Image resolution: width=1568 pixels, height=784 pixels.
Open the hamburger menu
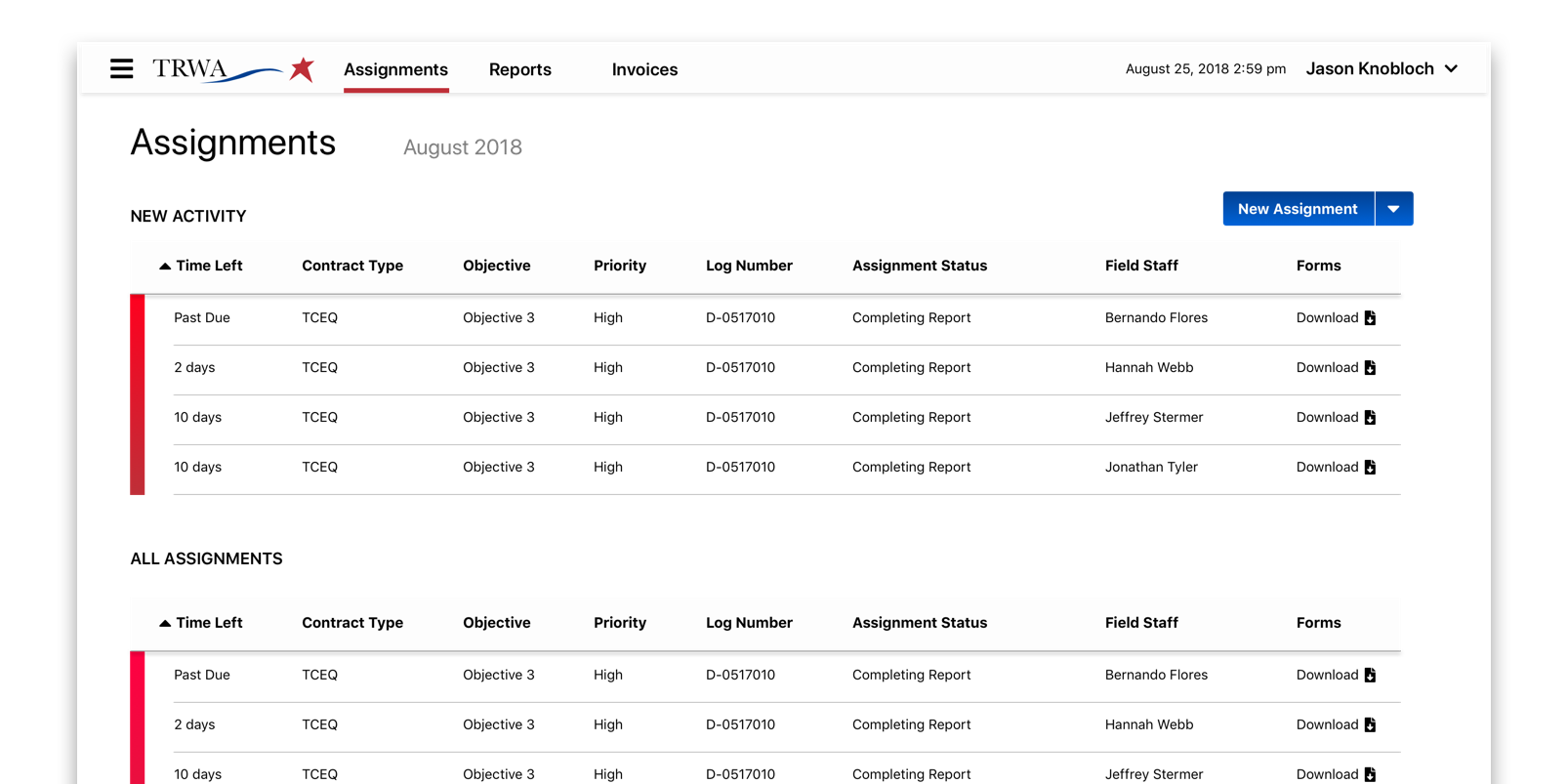121,68
